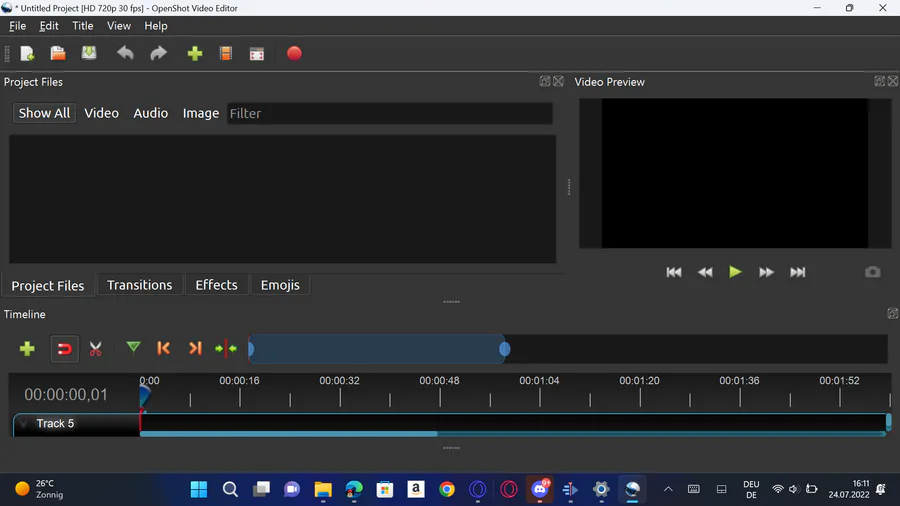Filter project files by Image
900x506 pixels.
201,113
